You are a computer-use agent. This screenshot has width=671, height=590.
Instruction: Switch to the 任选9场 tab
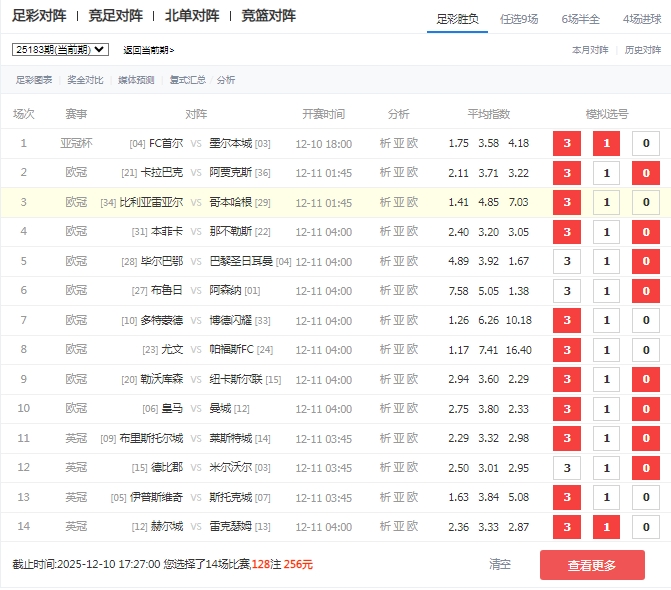525,19
